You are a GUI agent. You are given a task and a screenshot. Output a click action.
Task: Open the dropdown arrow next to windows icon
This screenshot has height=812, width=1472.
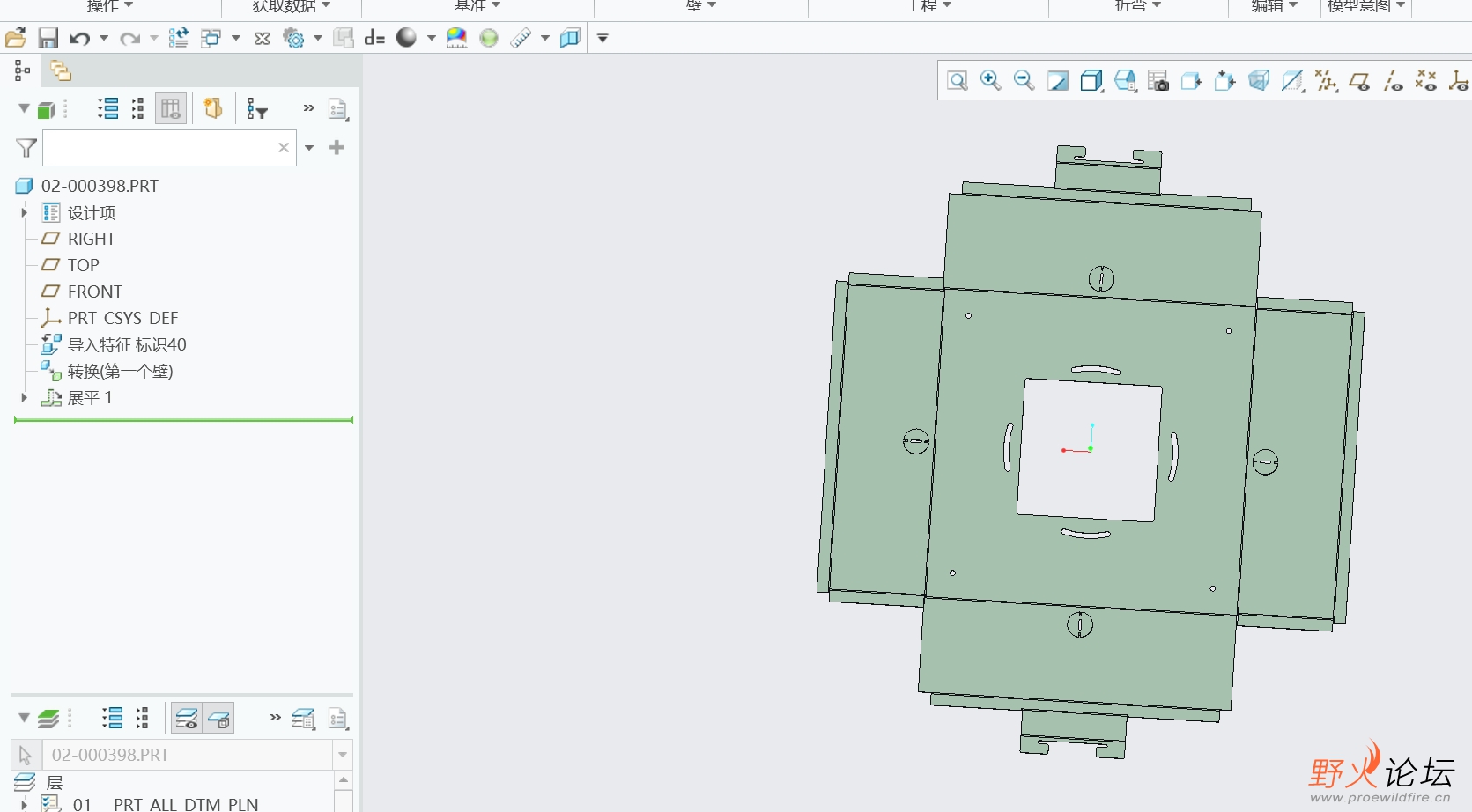(235, 38)
